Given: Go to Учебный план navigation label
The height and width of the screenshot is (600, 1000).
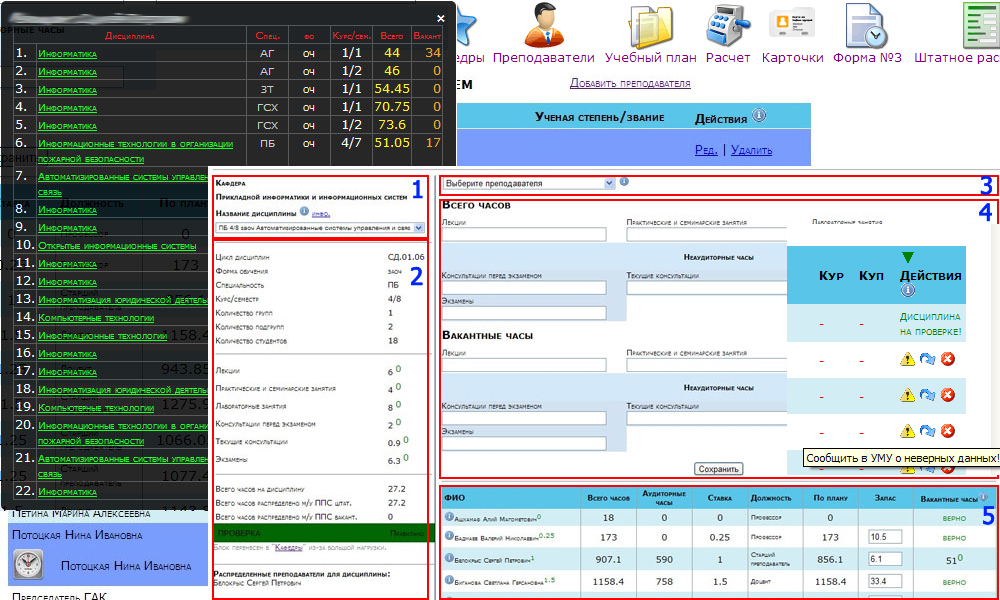Looking at the screenshot, I should [x=651, y=57].
